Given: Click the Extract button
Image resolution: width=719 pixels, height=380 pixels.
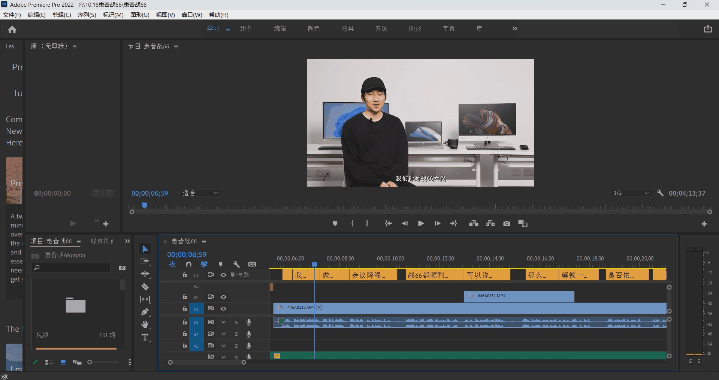Looking at the screenshot, I should (490, 223).
